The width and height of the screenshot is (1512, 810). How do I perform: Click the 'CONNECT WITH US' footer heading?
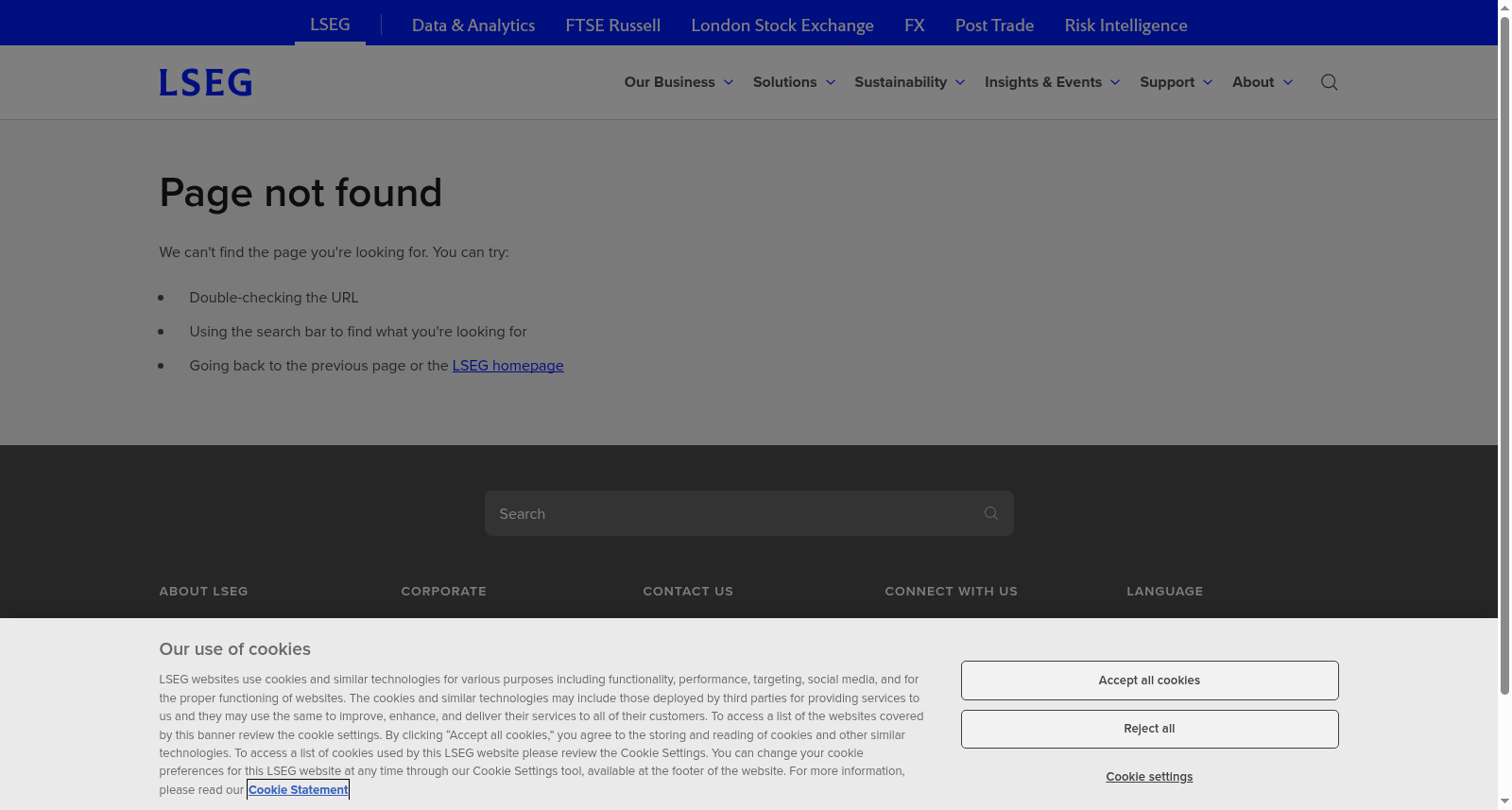(951, 592)
